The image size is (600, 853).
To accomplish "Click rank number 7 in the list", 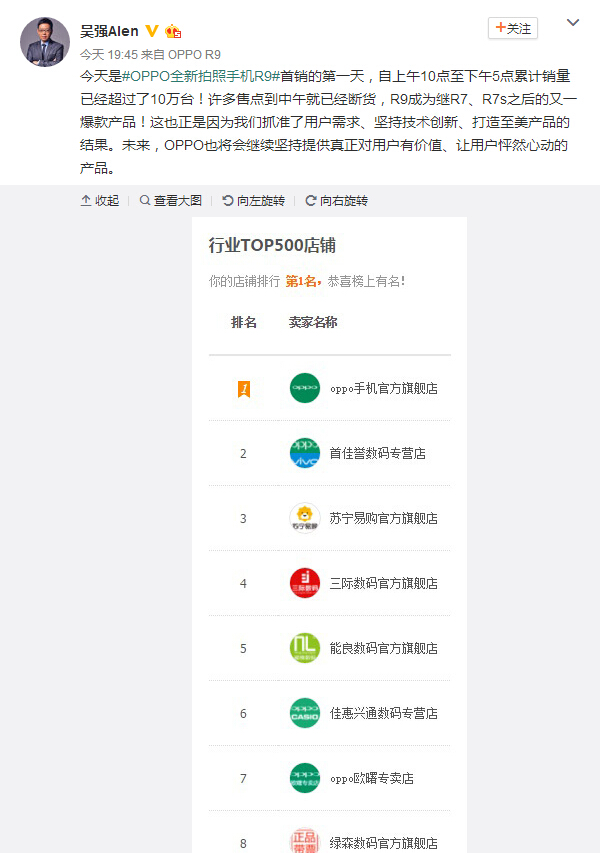I will 243,779.
